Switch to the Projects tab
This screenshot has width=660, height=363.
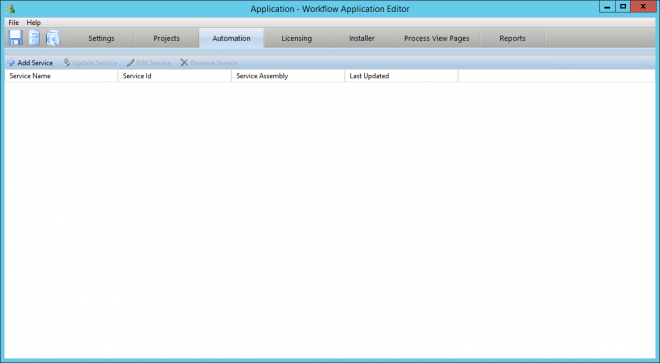click(x=166, y=38)
